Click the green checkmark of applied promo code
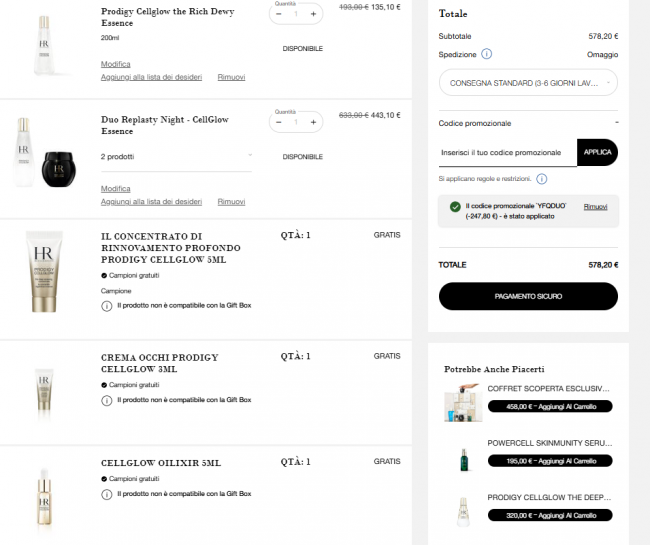The height and width of the screenshot is (545, 650). tap(455, 206)
